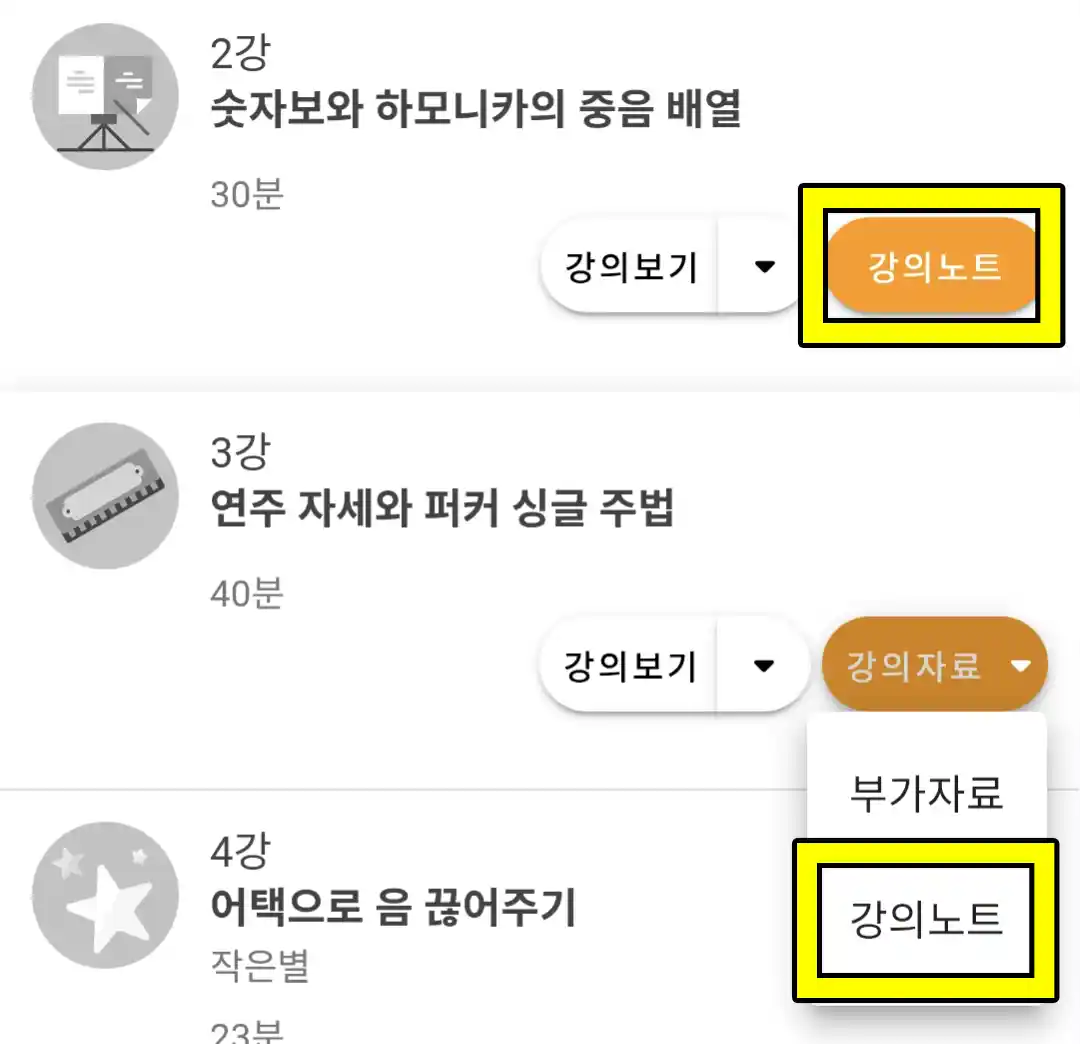The height and width of the screenshot is (1044, 1080).
Task: Click the 4강 lecture number label
Action: (240, 852)
